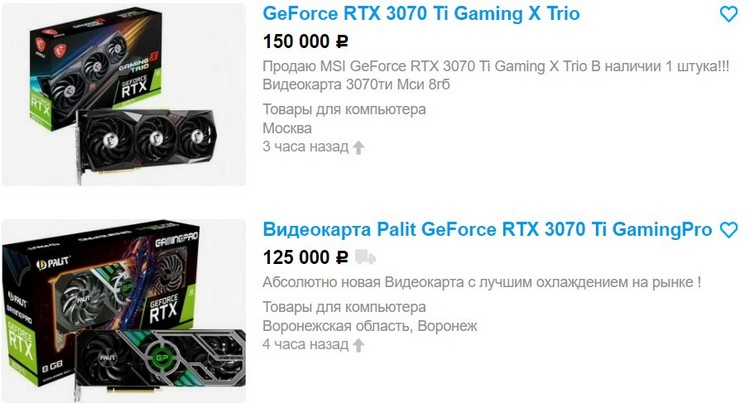This screenshot has height=408, width=750.
Task: Click the 125 000 ₽ price
Action: tap(306, 258)
